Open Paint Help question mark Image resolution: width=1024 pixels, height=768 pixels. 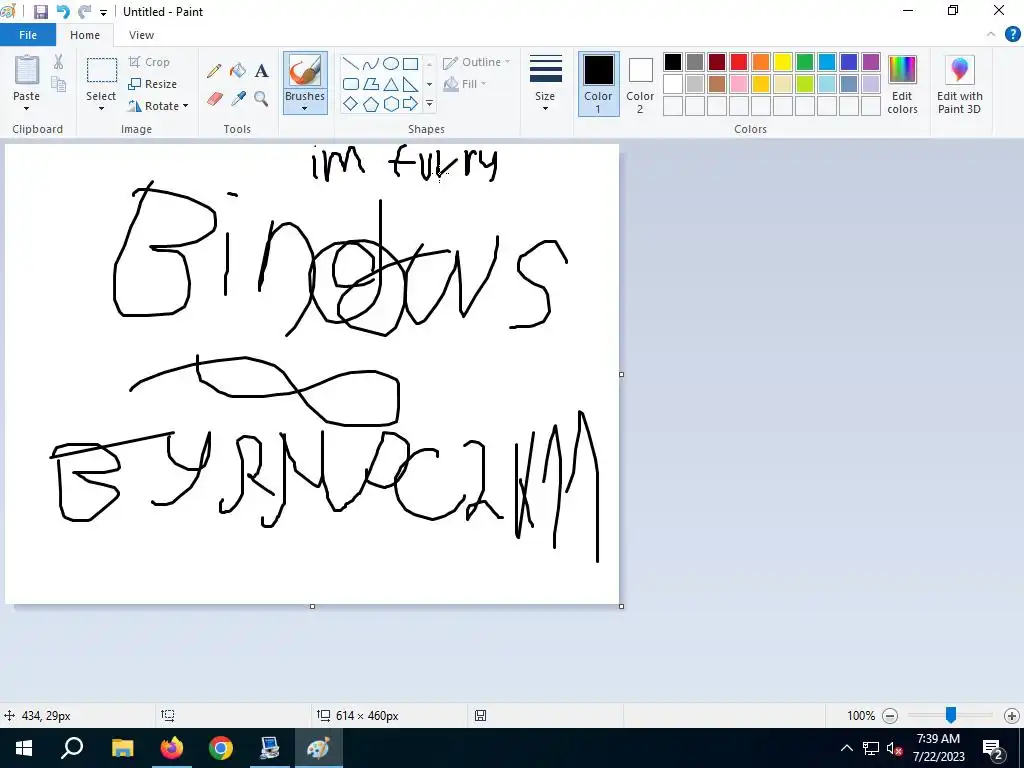1012,35
